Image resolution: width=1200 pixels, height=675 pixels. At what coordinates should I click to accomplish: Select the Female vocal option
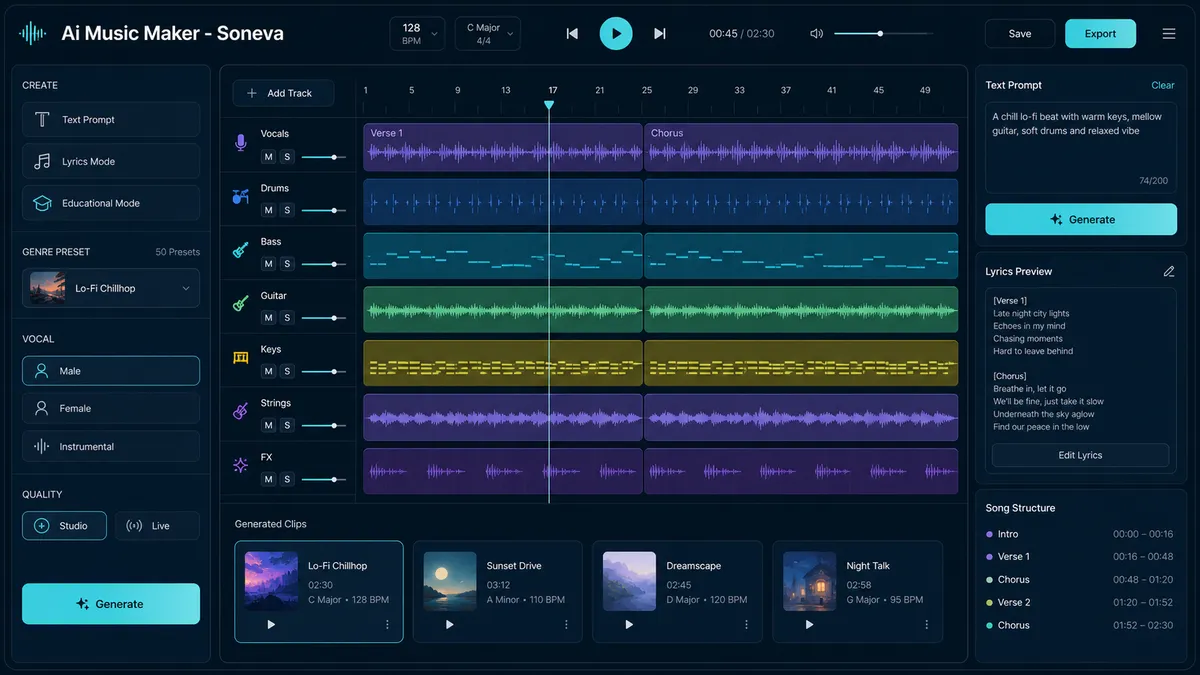(x=111, y=408)
